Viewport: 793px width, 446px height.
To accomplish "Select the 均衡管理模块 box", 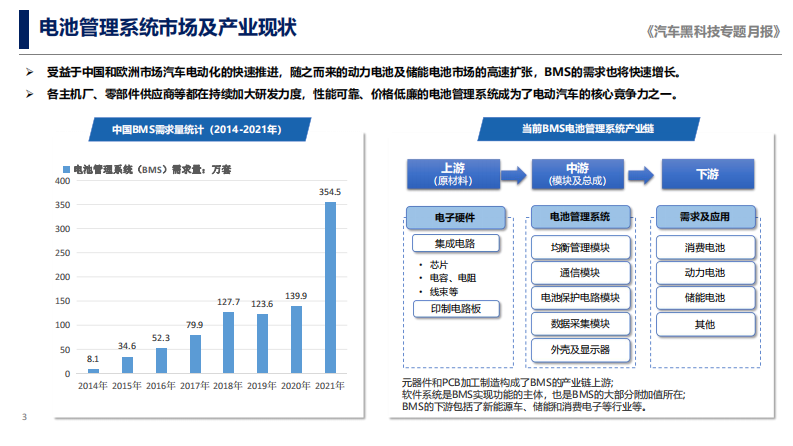I will (581, 248).
